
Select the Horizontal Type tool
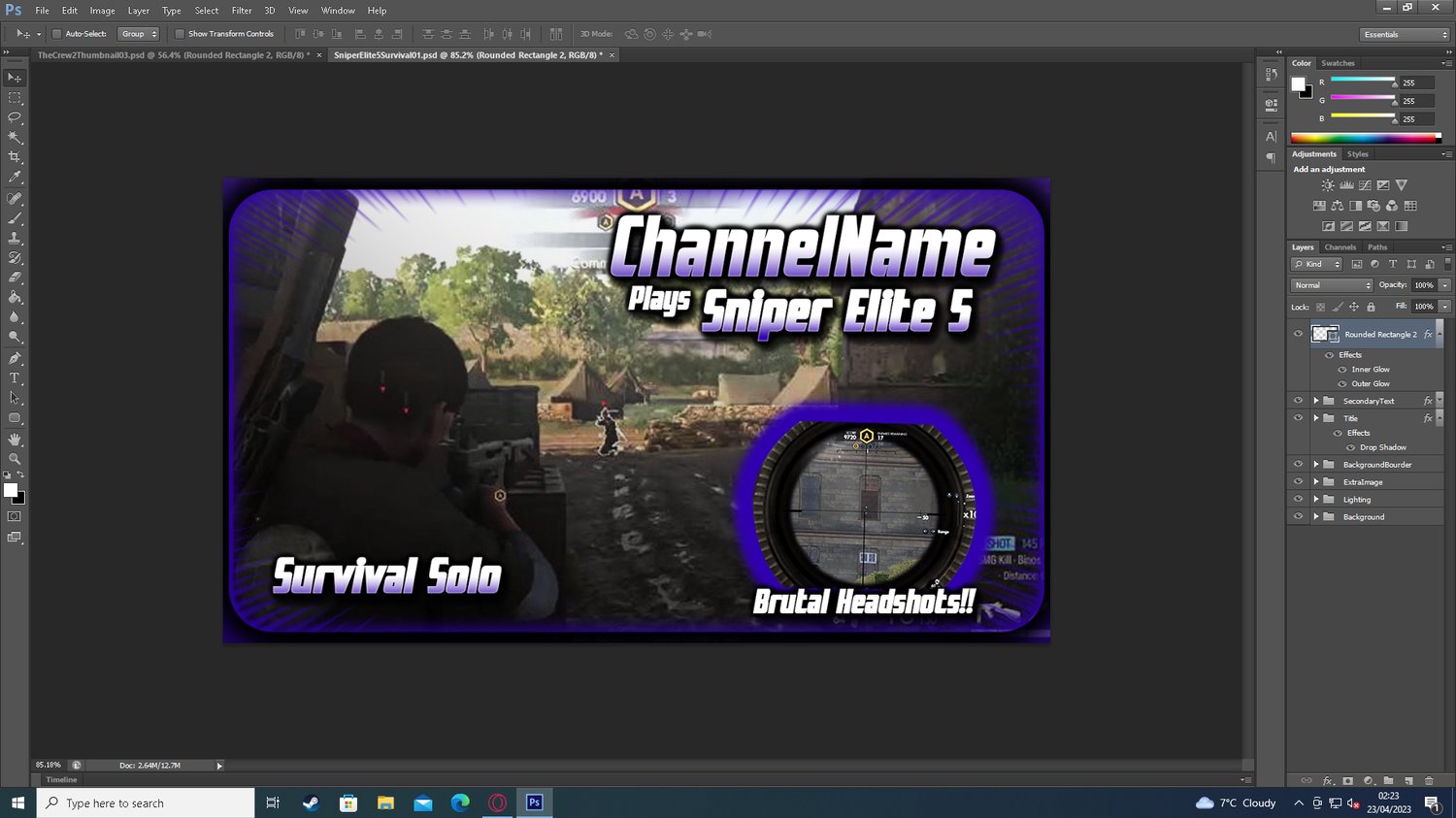click(15, 378)
